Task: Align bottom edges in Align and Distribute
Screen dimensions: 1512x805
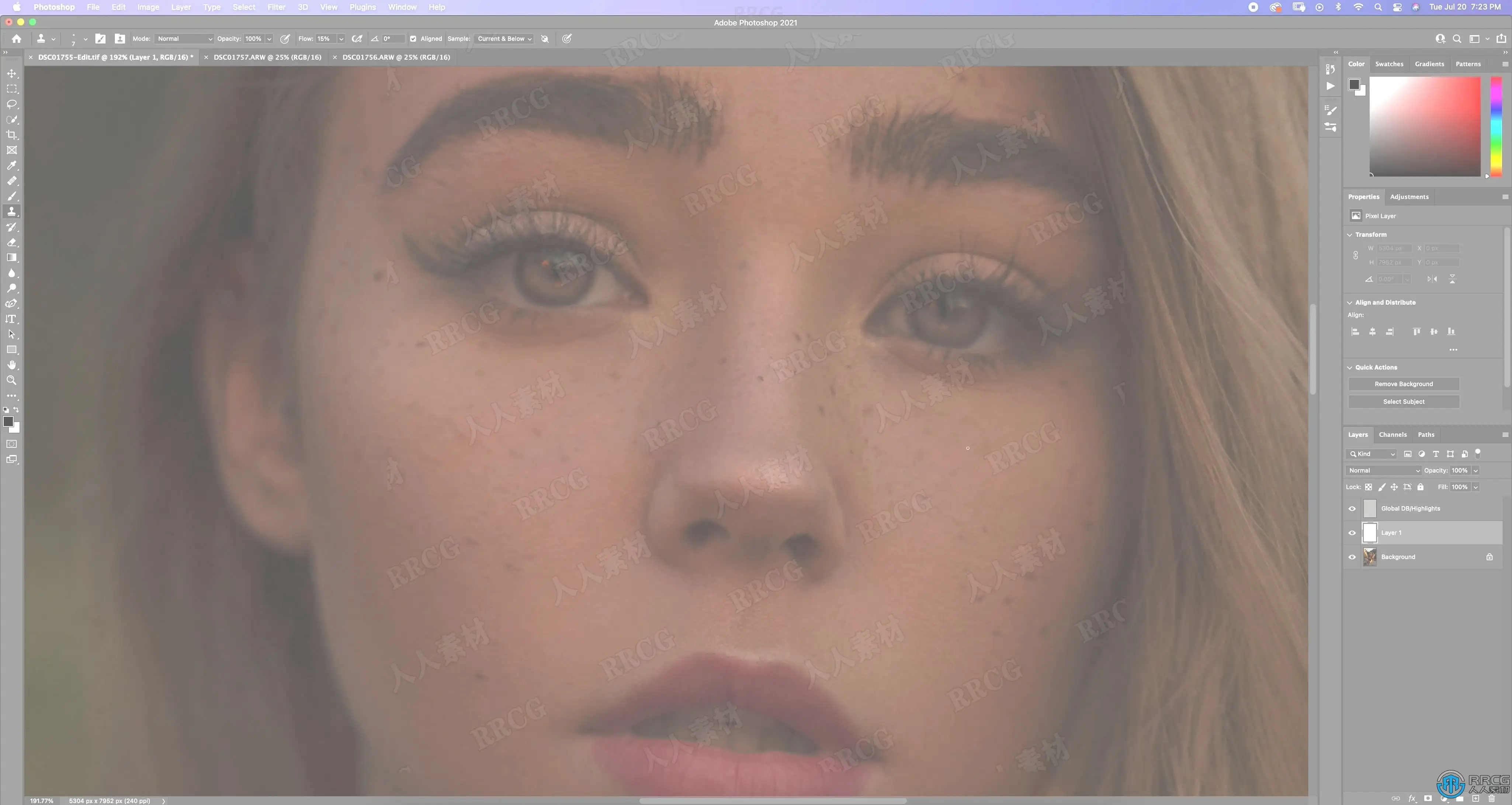Action: click(x=1451, y=332)
